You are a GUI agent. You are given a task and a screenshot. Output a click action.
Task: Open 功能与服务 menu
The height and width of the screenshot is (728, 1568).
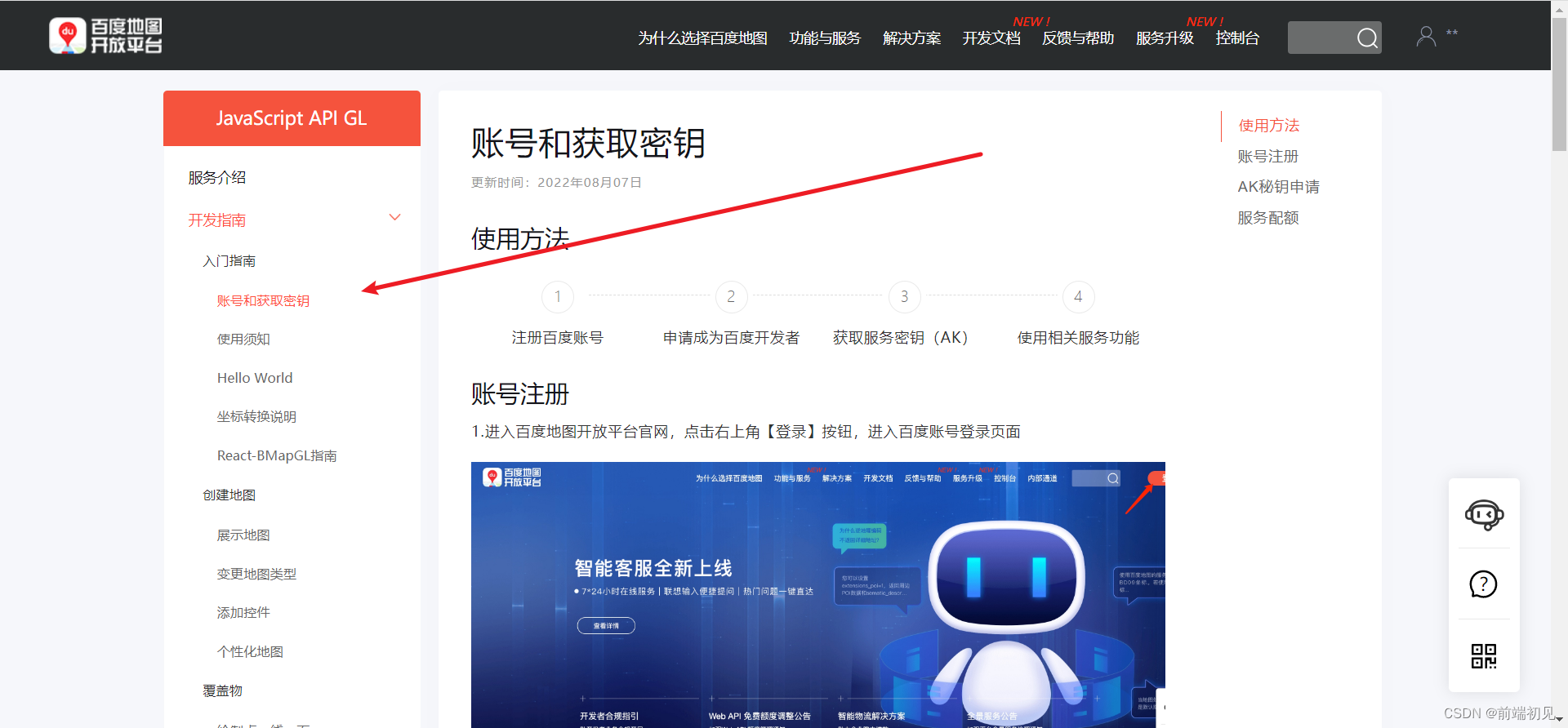click(825, 38)
